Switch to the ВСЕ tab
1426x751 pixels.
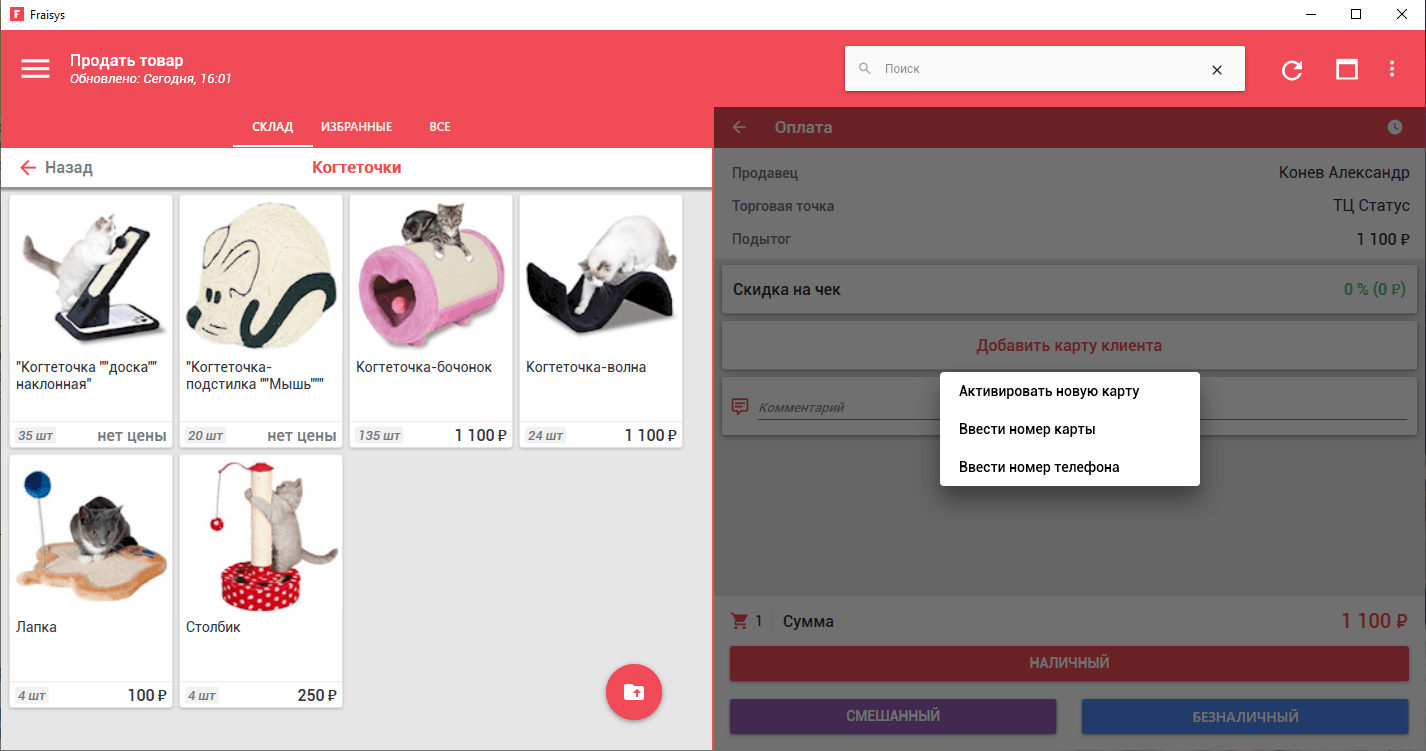(x=440, y=127)
